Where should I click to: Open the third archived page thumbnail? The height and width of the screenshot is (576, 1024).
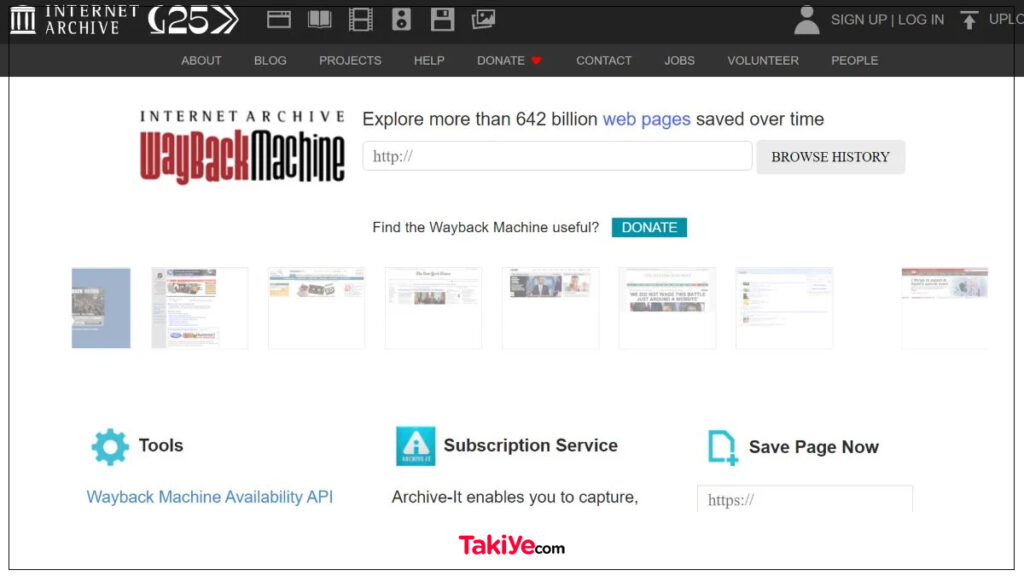coord(317,308)
